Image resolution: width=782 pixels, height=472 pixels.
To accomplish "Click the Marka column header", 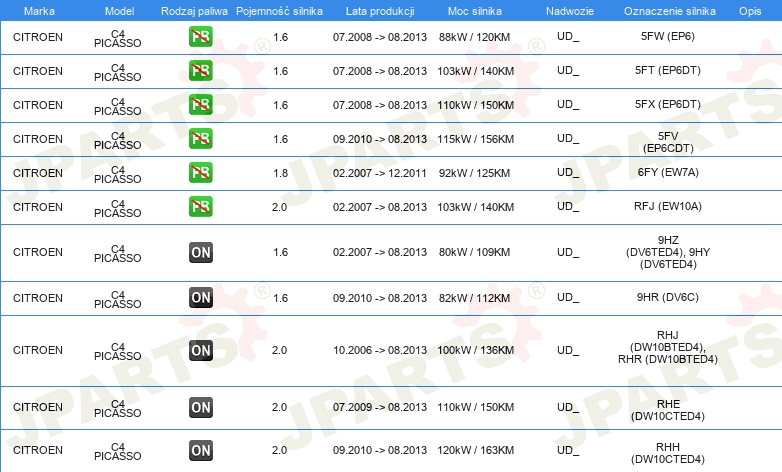I will [x=39, y=11].
